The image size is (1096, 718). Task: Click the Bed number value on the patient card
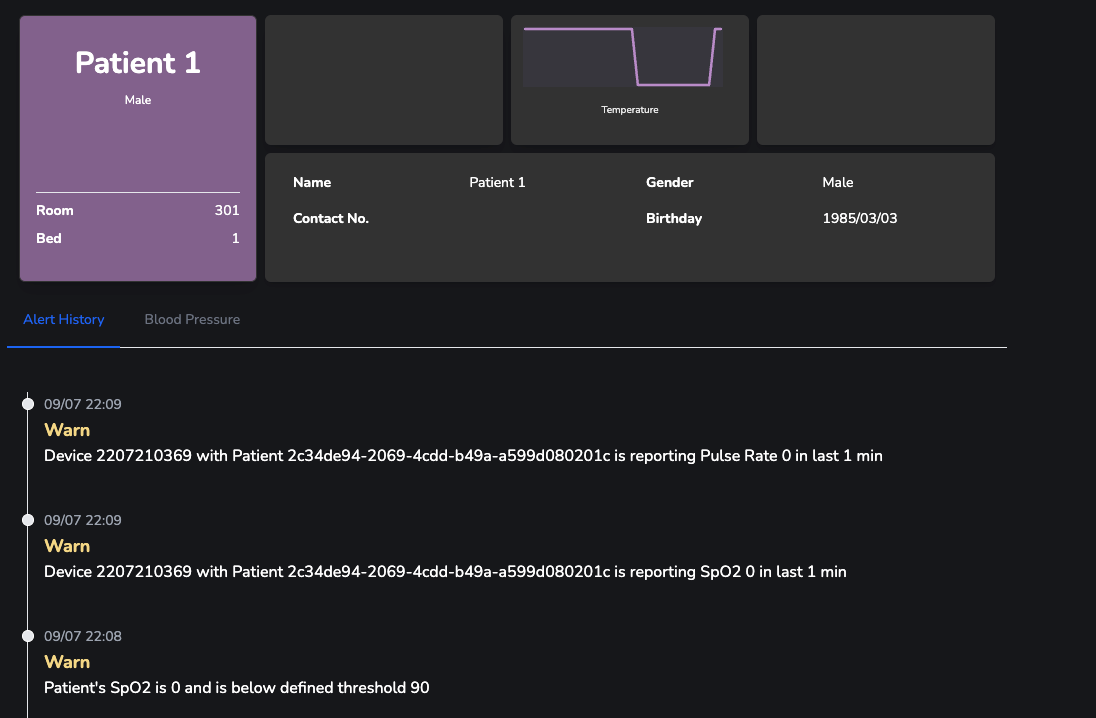(x=235, y=238)
